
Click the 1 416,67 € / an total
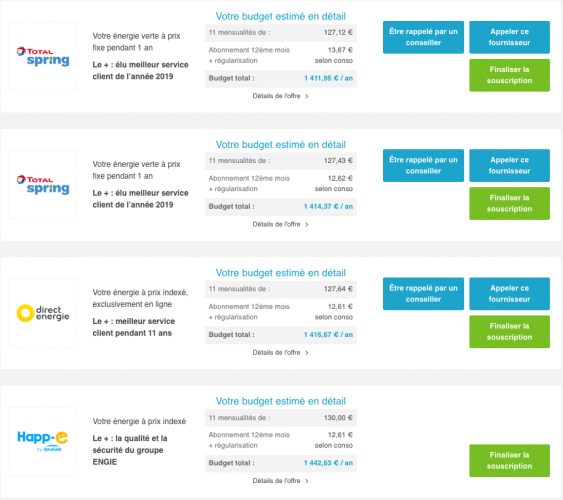pos(328,335)
